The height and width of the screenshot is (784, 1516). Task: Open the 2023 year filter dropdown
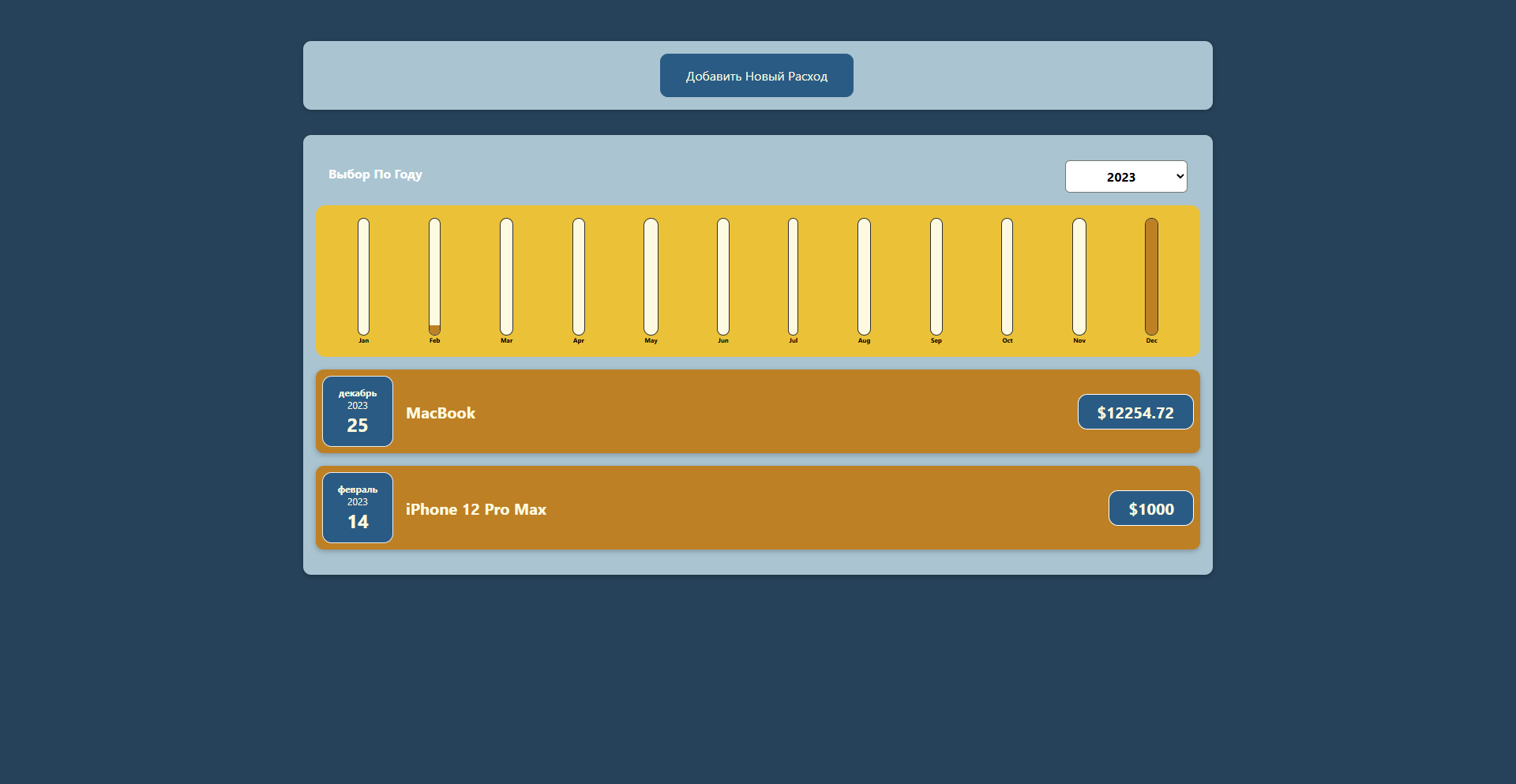(1126, 176)
